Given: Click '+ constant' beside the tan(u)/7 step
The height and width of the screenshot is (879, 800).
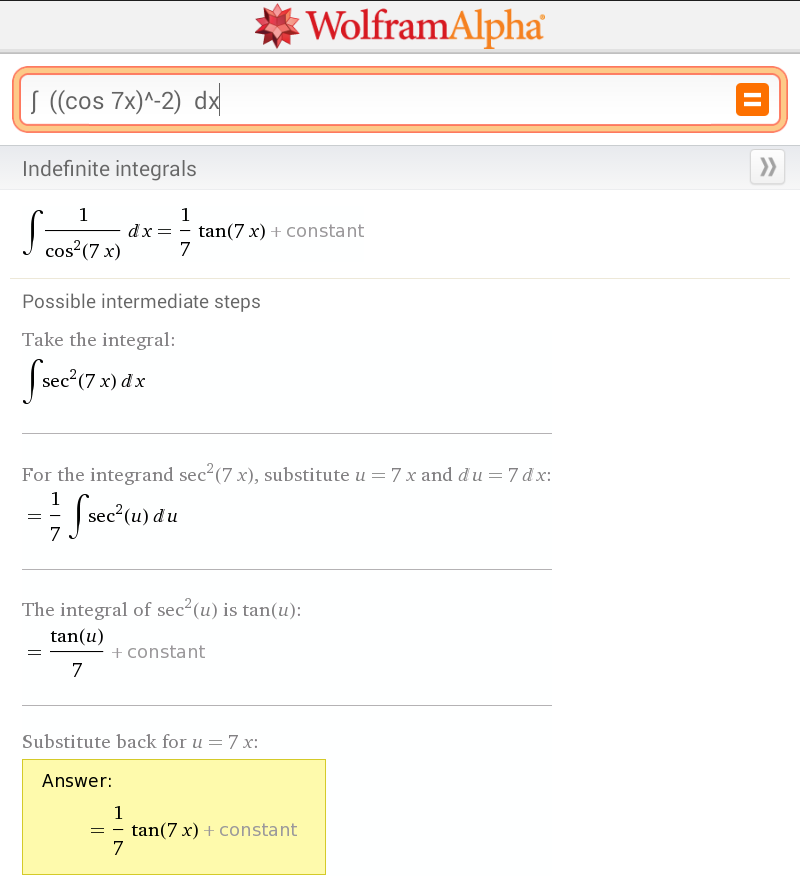Looking at the screenshot, I should 158,652.
